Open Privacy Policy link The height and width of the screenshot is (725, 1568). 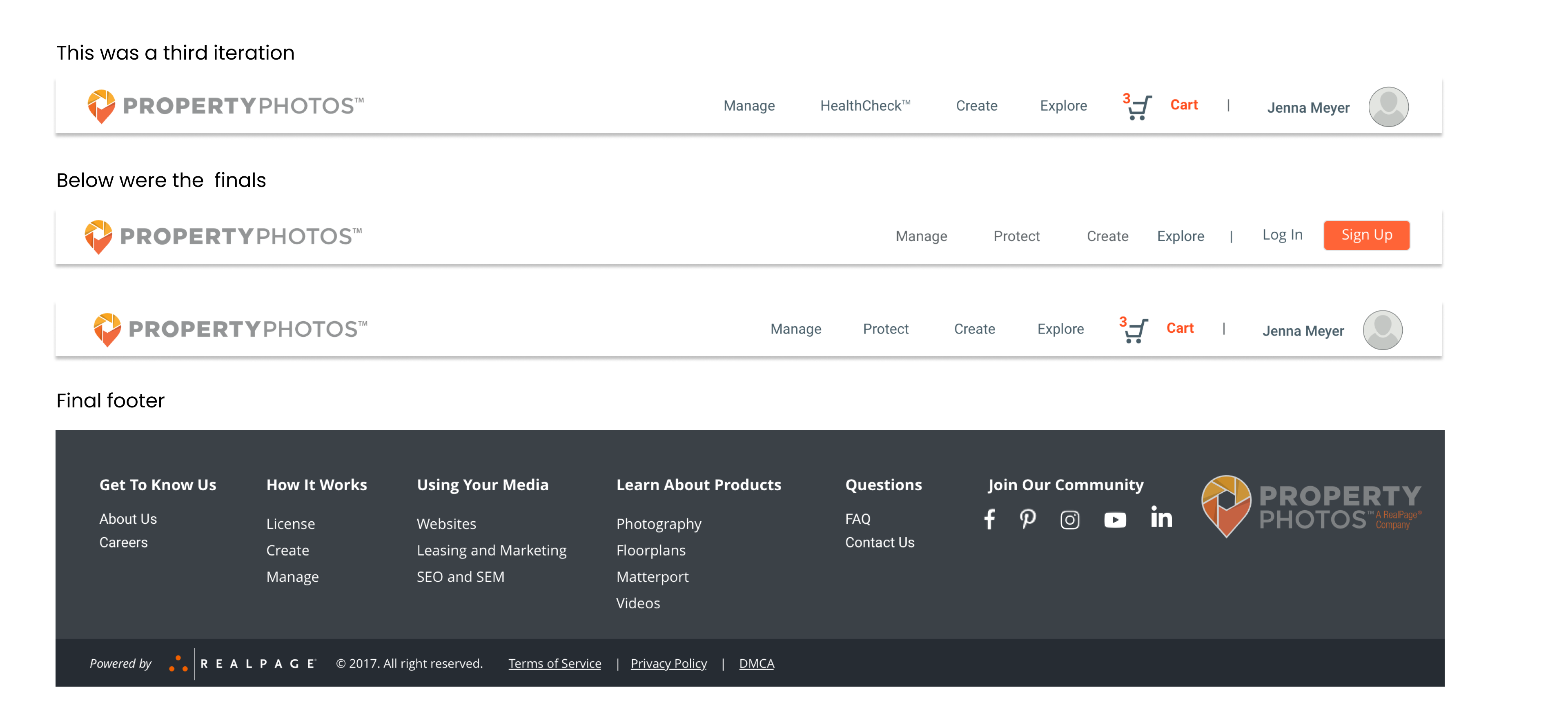click(668, 663)
